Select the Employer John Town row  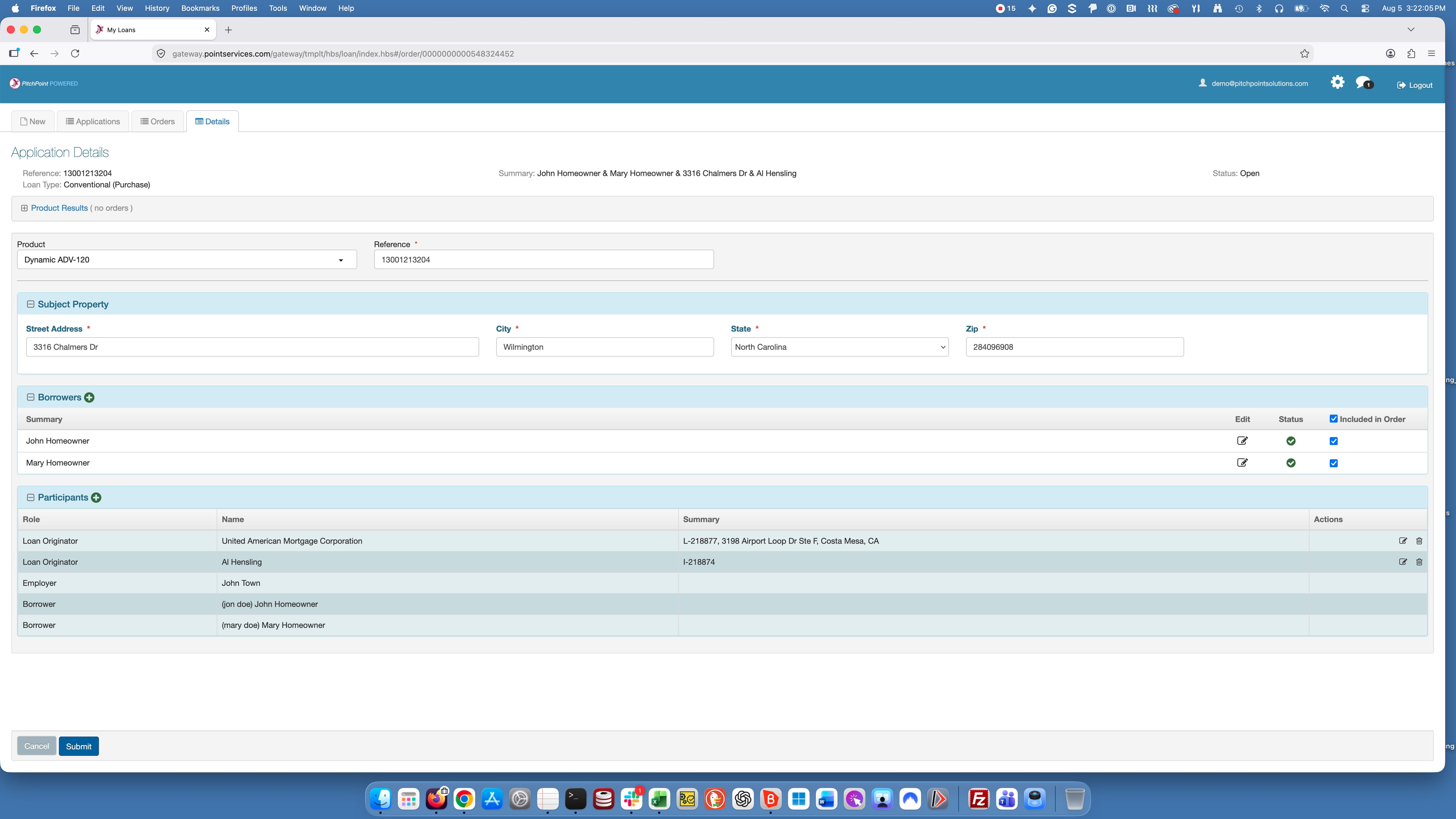click(x=722, y=583)
